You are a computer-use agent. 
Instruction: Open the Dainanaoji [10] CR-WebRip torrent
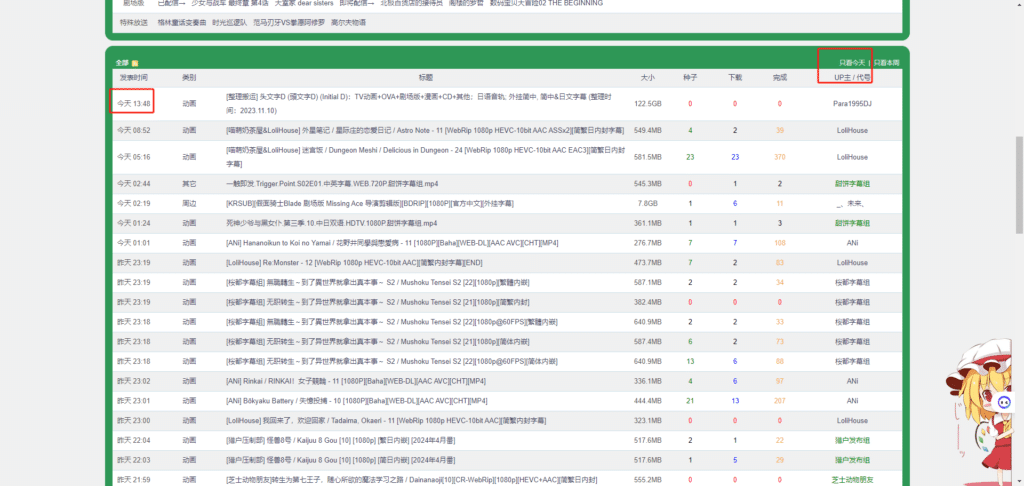tap(411, 479)
